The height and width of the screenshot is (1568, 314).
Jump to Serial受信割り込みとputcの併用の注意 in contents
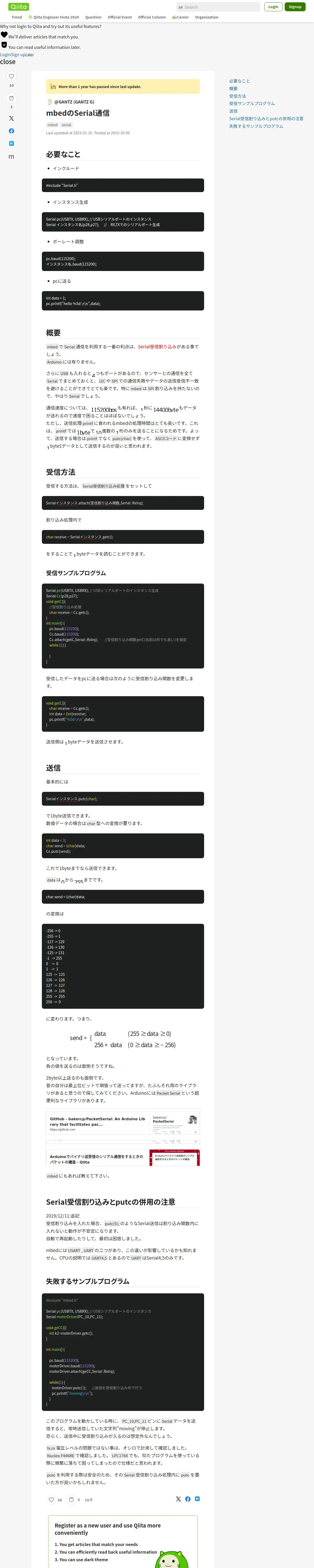pyautogui.click(x=266, y=119)
